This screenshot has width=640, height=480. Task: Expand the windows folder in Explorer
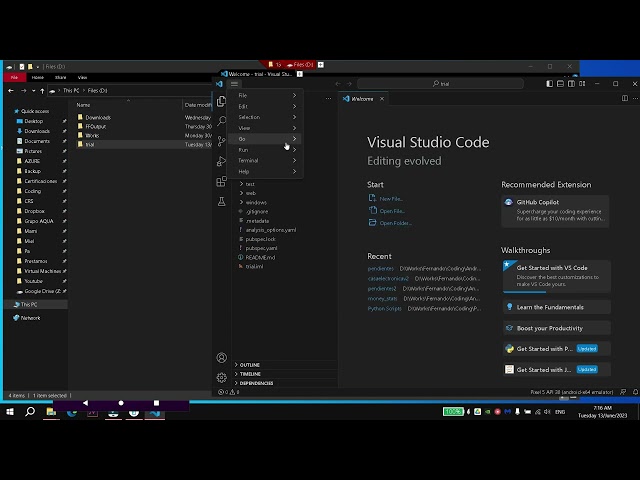[256, 202]
